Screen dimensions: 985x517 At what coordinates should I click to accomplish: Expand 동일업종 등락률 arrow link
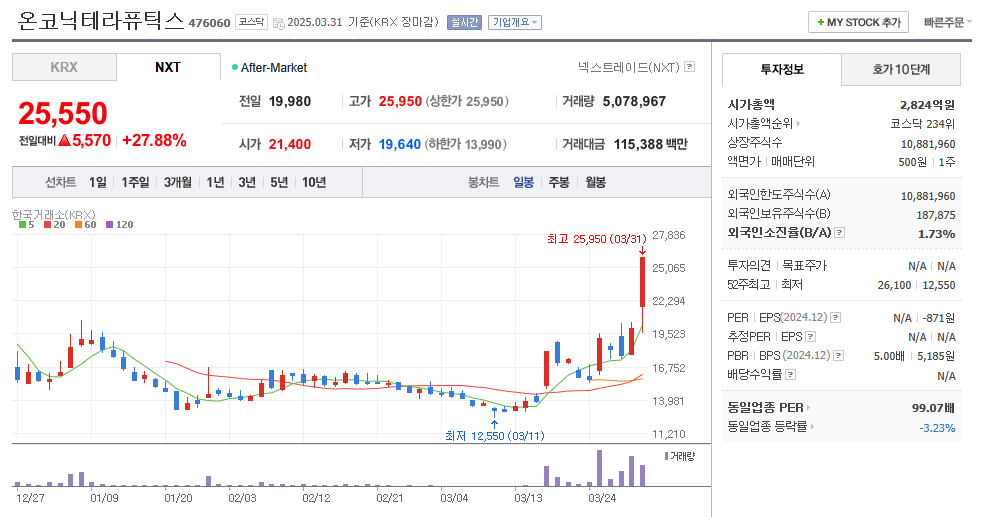[x=812, y=427]
